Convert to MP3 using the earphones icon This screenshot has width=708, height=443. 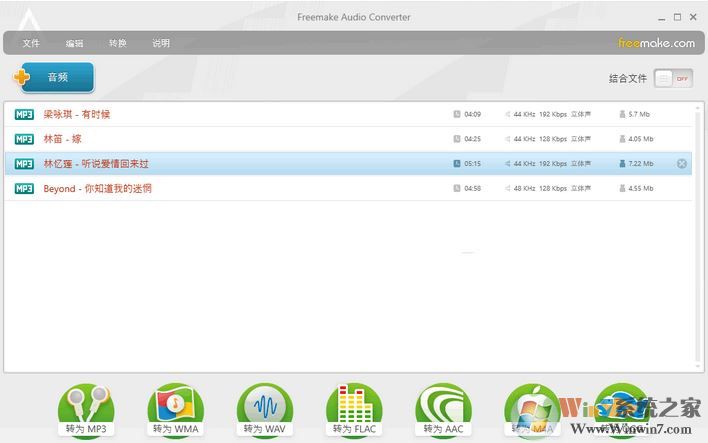(x=86, y=410)
